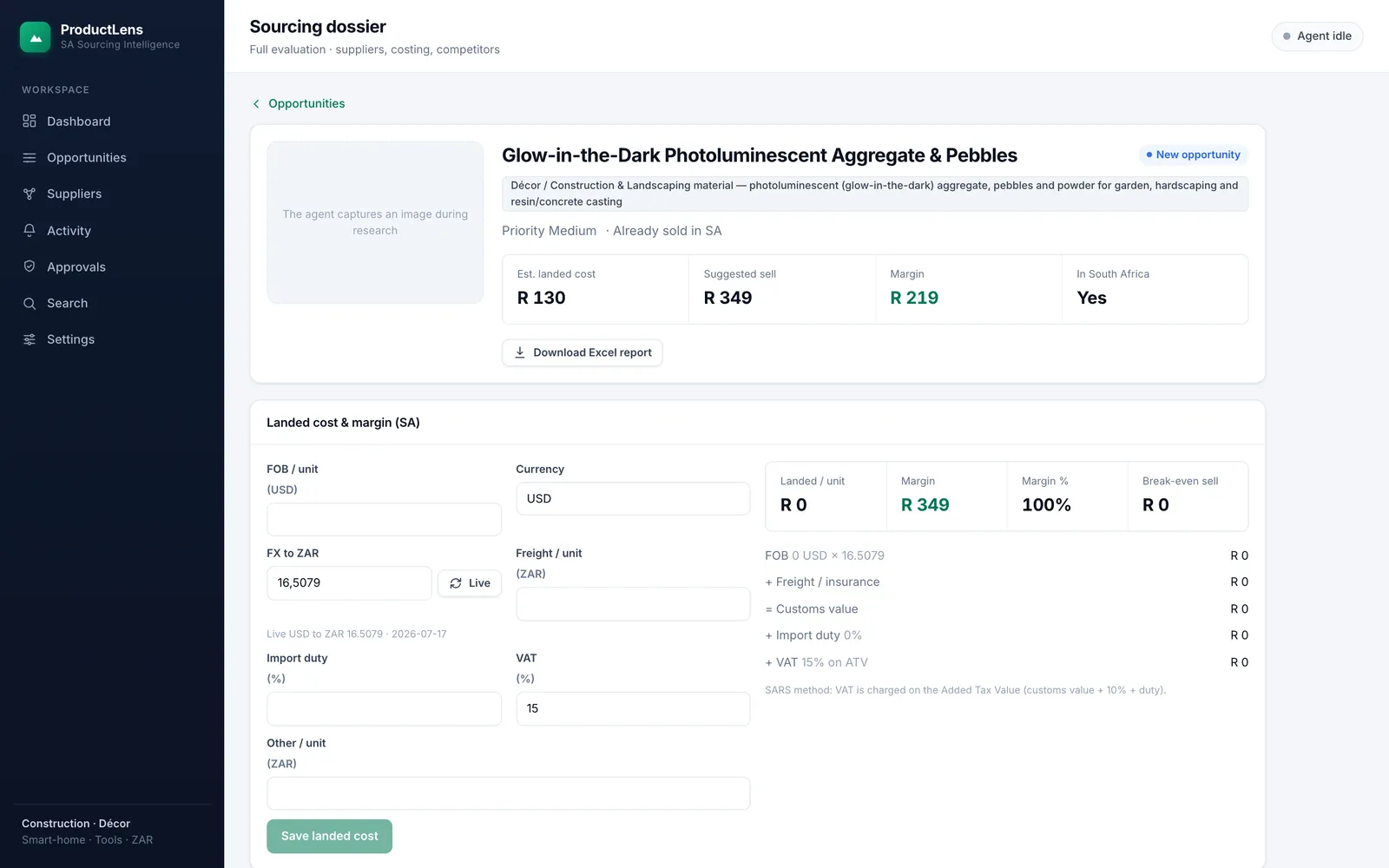
Task: Click the + VAT 15% on ATV row
Action: pos(1006,662)
